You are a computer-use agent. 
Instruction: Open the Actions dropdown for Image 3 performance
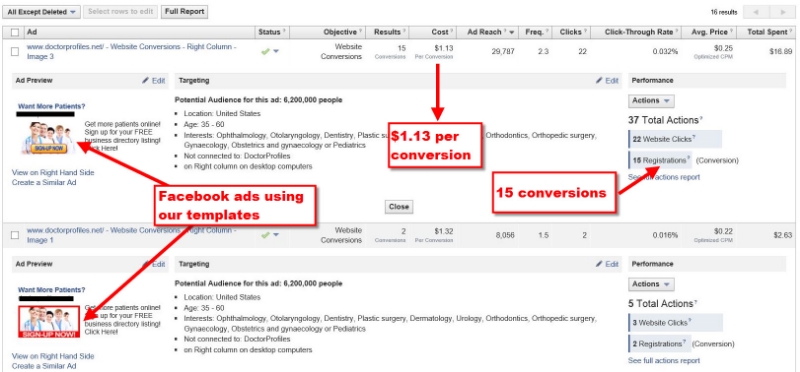(x=651, y=101)
